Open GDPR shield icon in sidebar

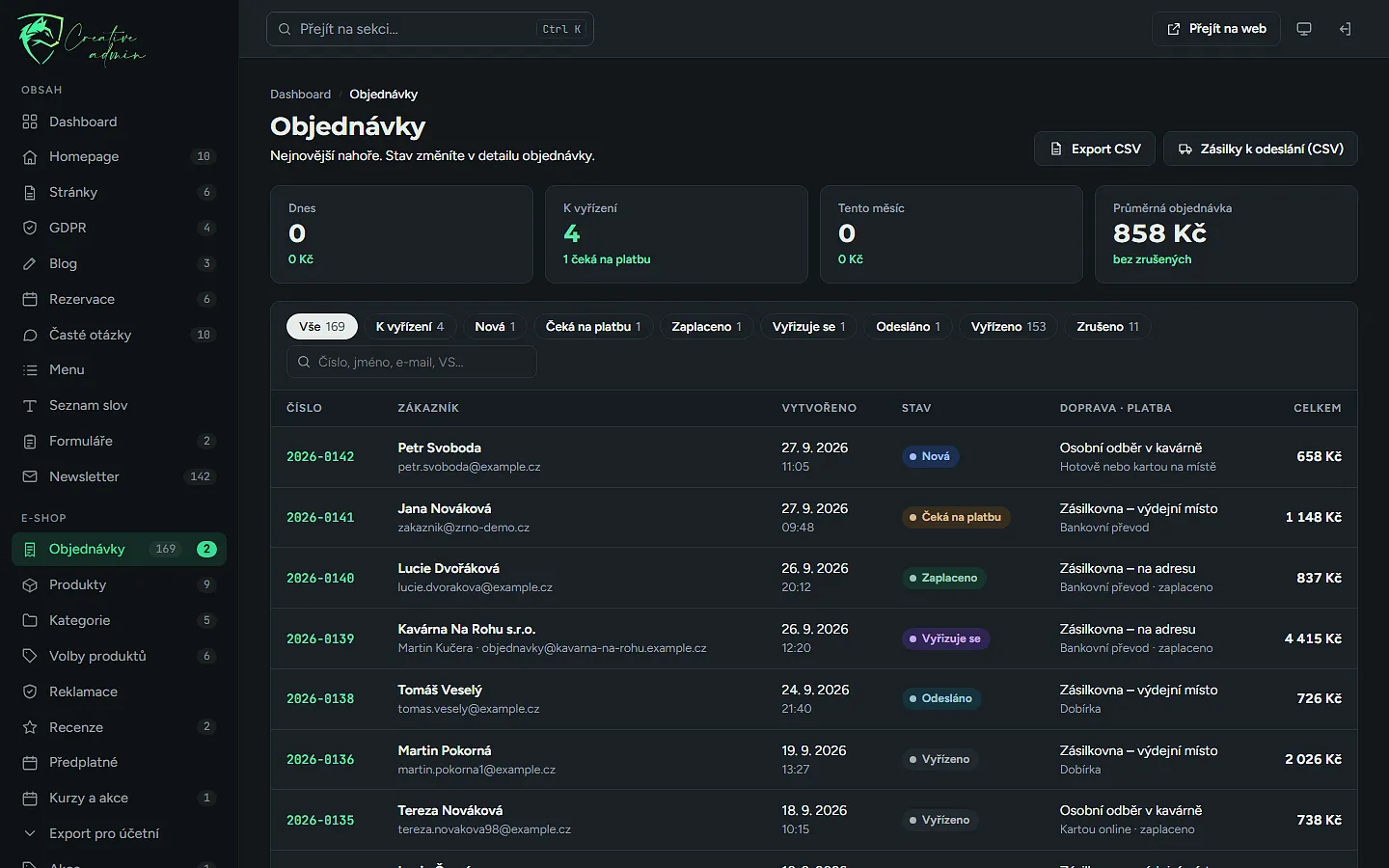point(30,228)
